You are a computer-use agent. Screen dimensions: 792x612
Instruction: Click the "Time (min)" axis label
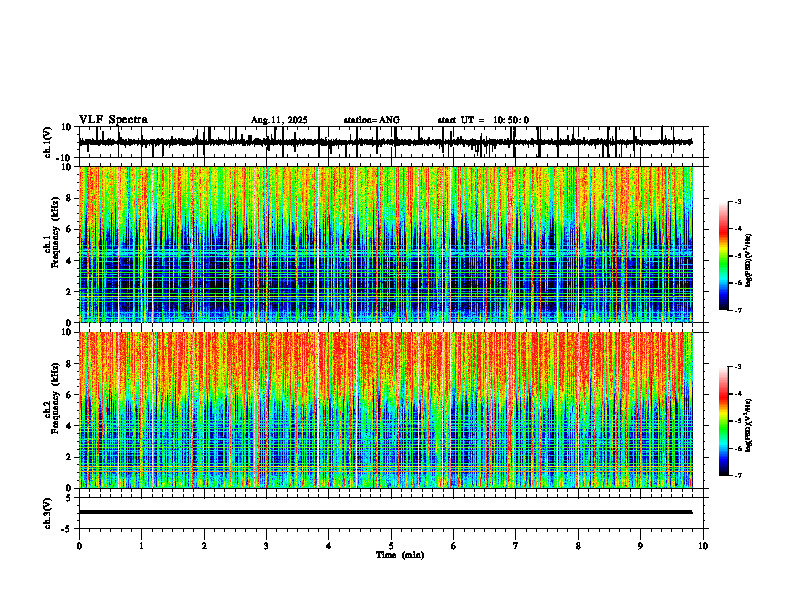[400, 555]
